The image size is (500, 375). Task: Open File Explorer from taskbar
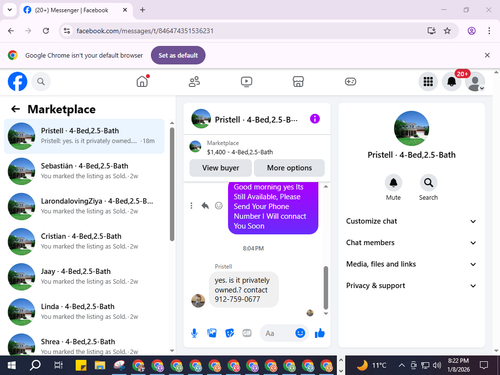100,365
